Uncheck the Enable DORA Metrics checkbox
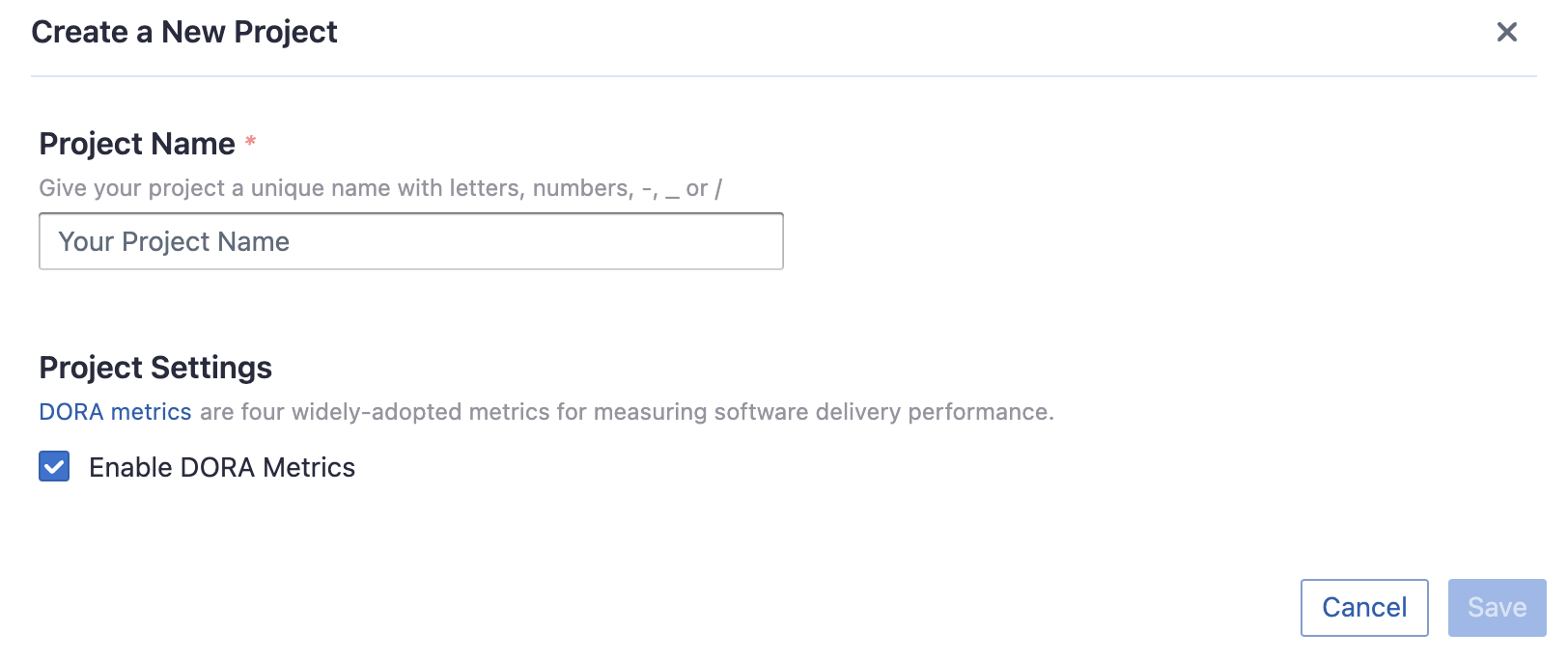The height and width of the screenshot is (660, 1568). [54, 467]
